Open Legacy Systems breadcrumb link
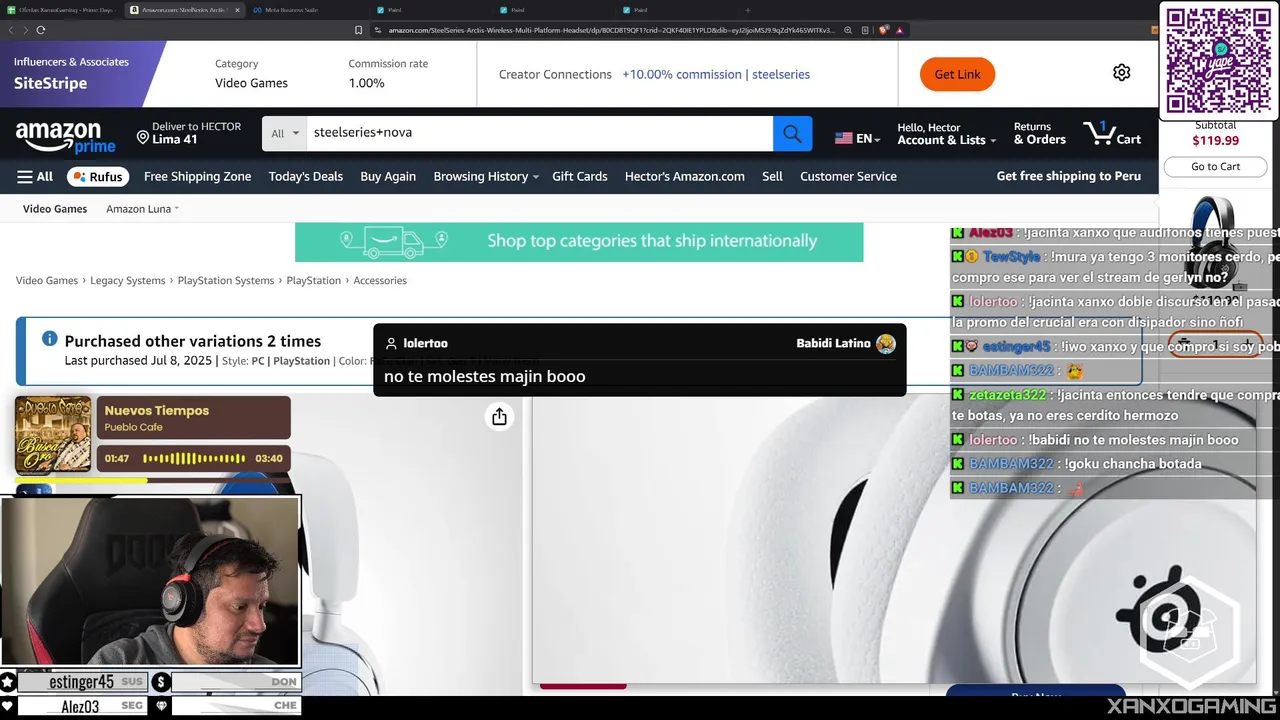 [128, 280]
